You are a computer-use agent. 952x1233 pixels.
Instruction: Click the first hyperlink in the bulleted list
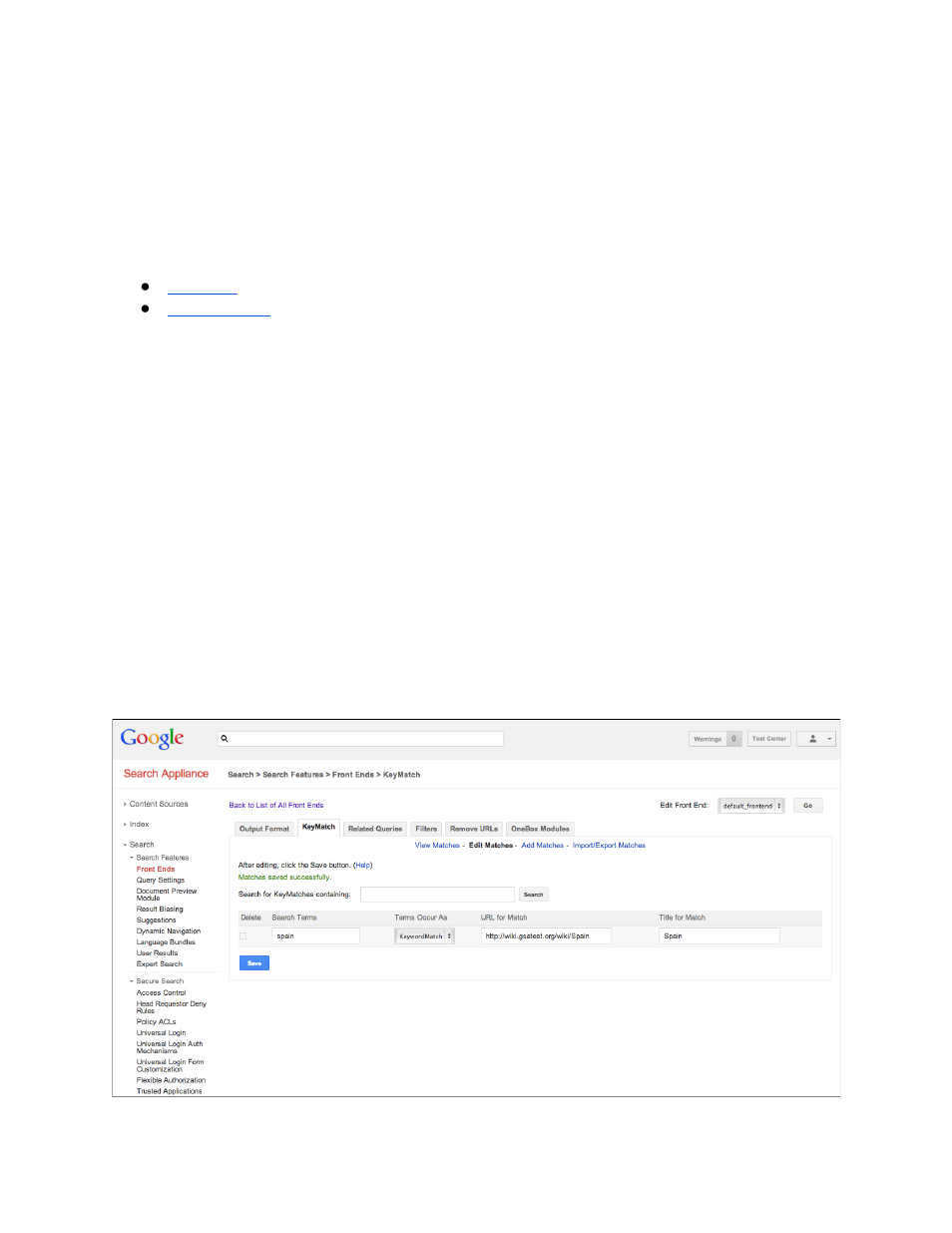click(203, 289)
